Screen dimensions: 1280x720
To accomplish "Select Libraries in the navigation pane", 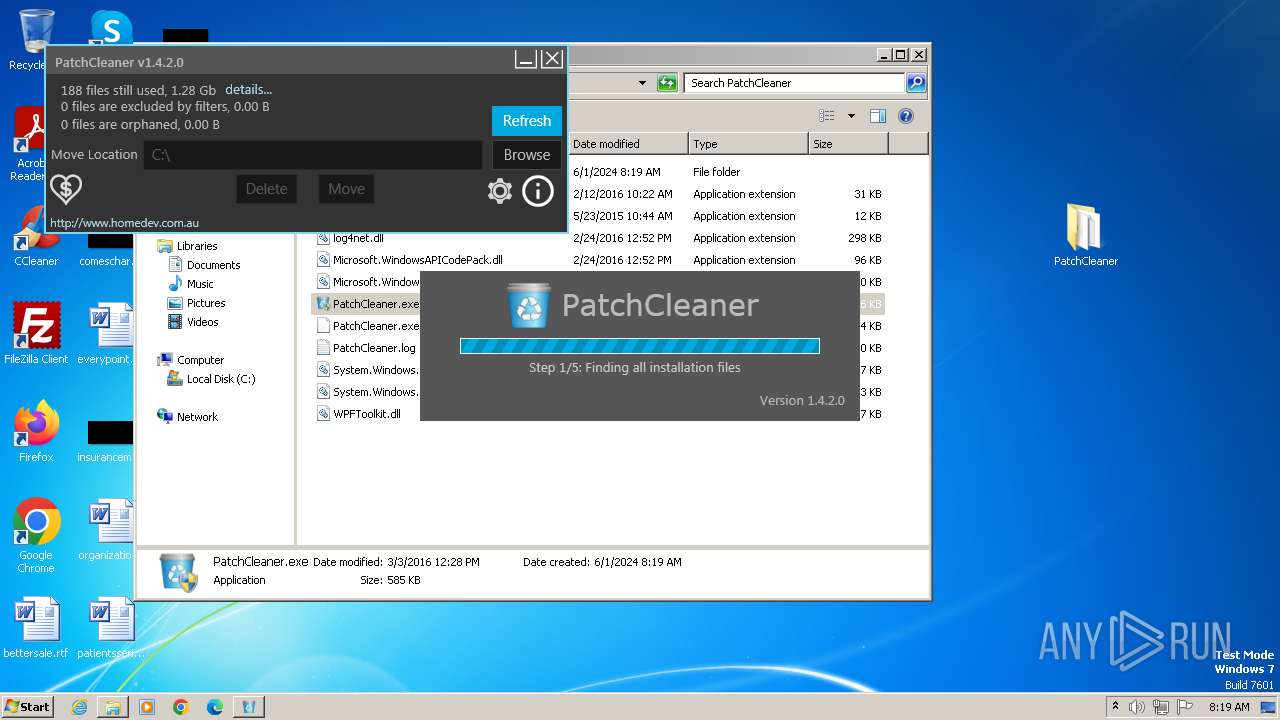I will click(x=197, y=246).
